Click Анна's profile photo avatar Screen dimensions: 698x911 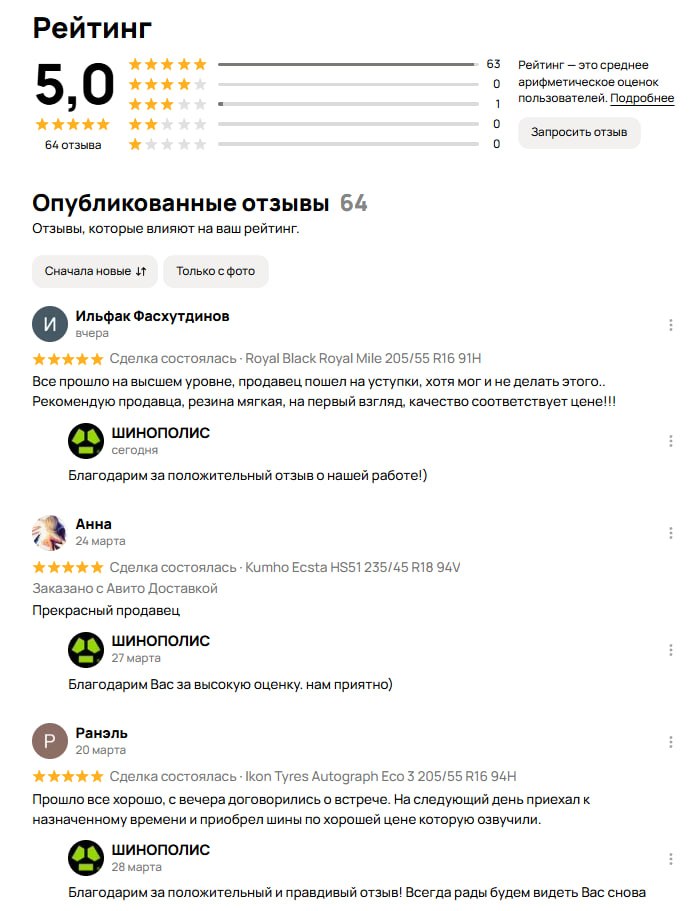pos(49,532)
